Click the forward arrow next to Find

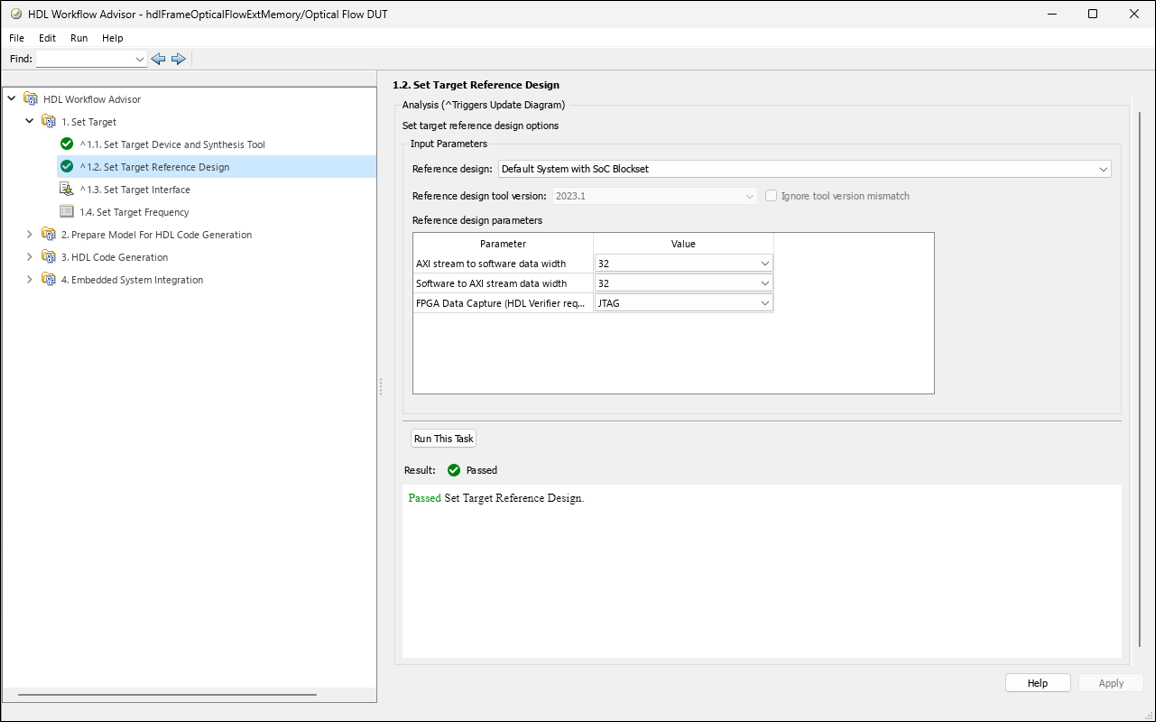coord(179,59)
